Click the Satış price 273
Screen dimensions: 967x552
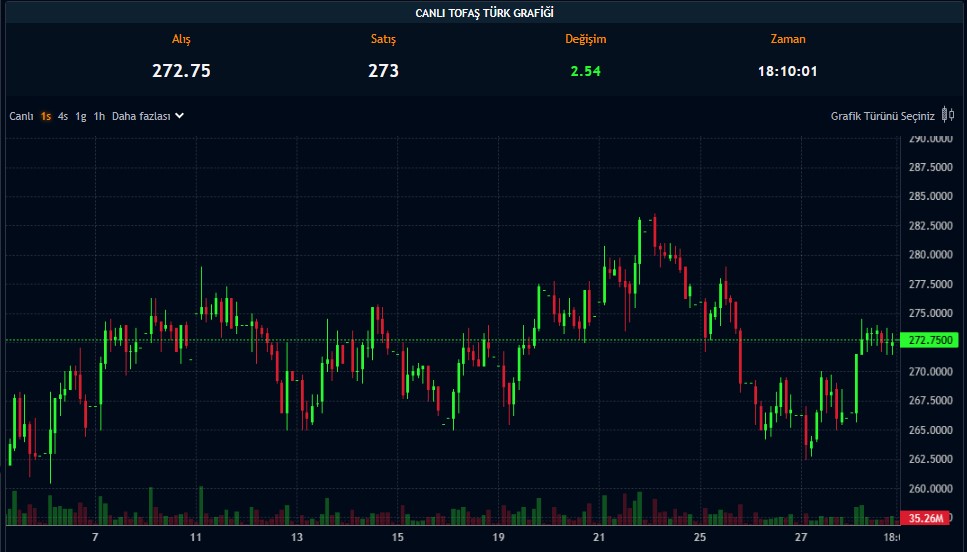383,71
